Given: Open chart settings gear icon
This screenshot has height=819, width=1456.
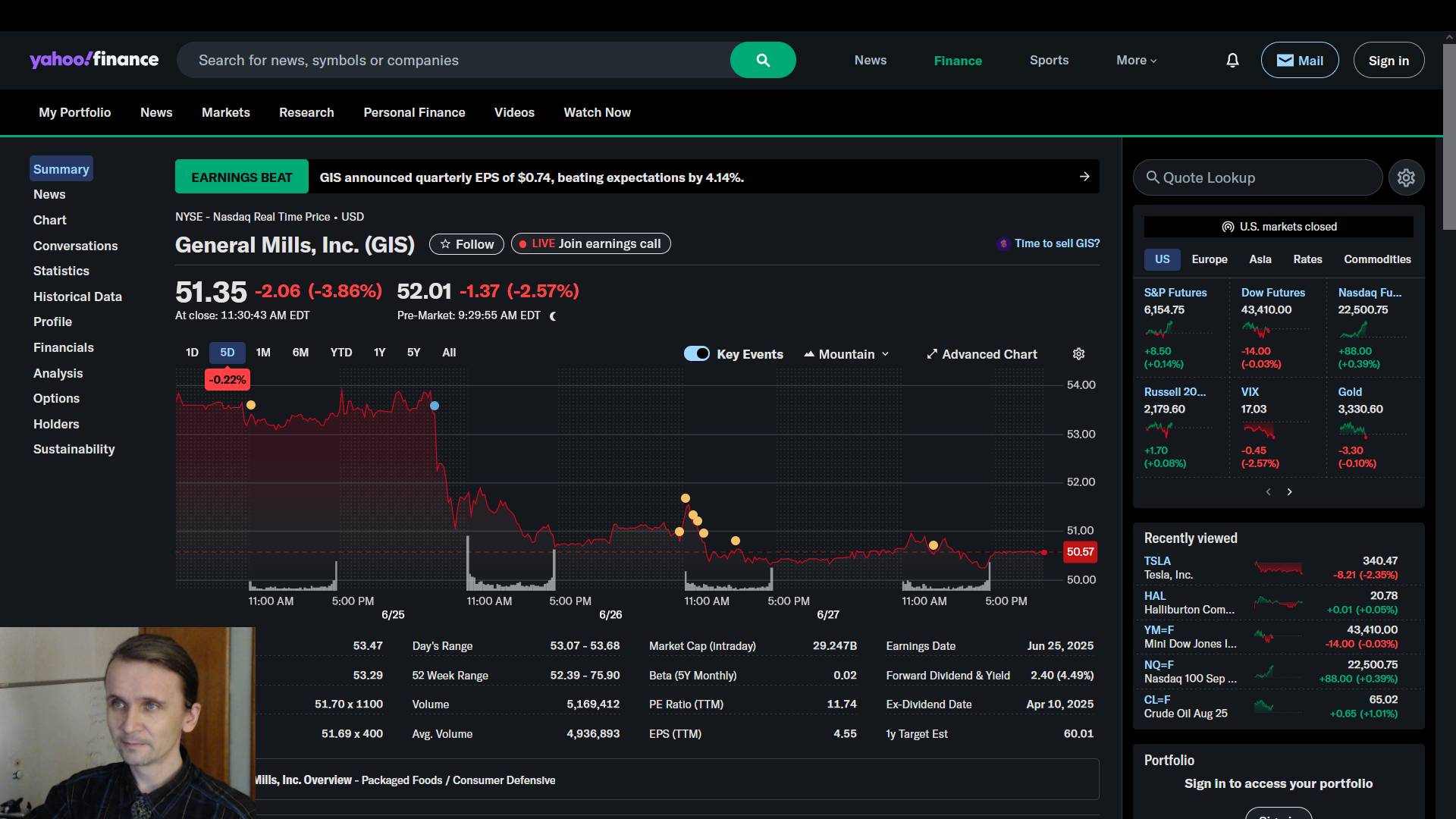Looking at the screenshot, I should pyautogui.click(x=1078, y=354).
